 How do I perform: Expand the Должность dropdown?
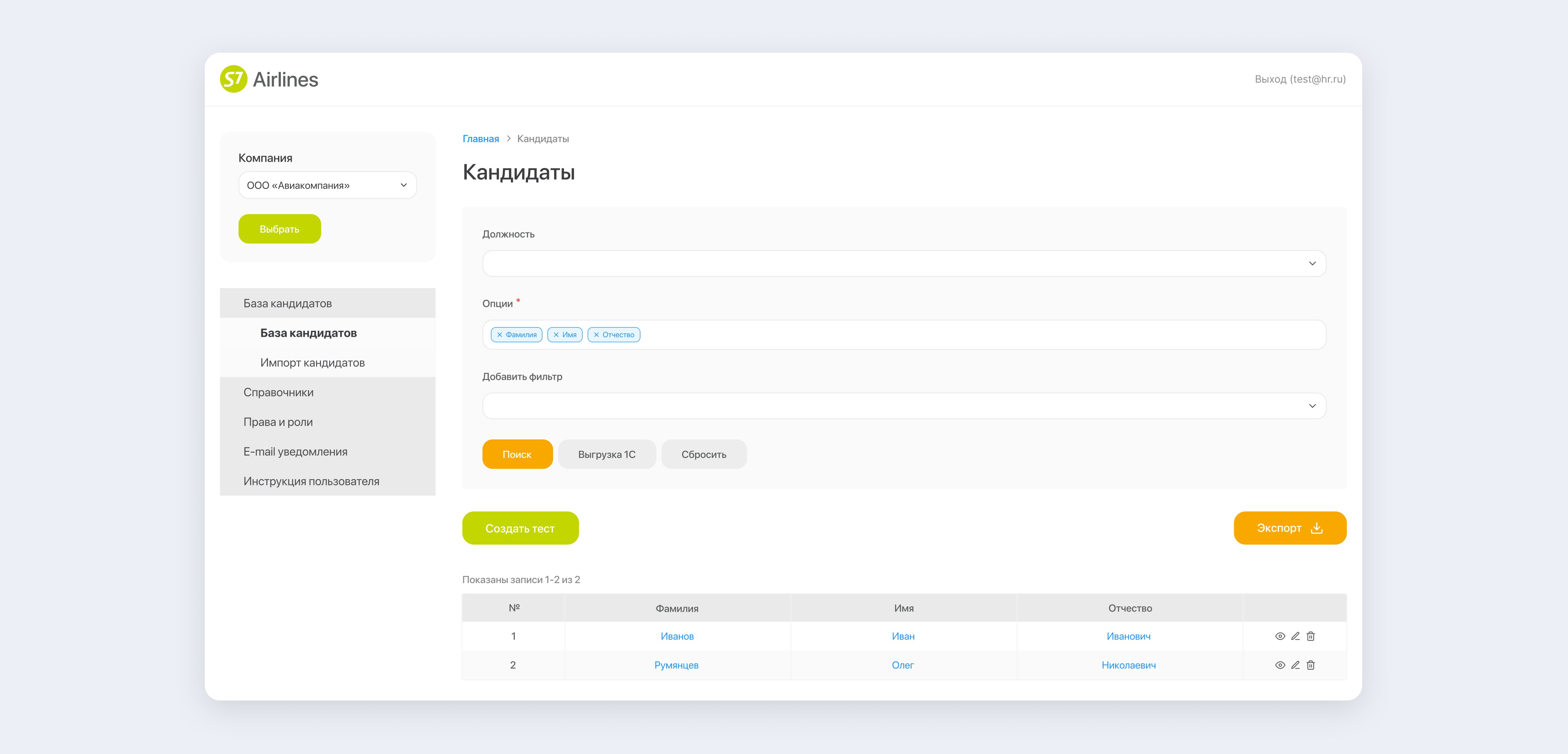(x=904, y=263)
